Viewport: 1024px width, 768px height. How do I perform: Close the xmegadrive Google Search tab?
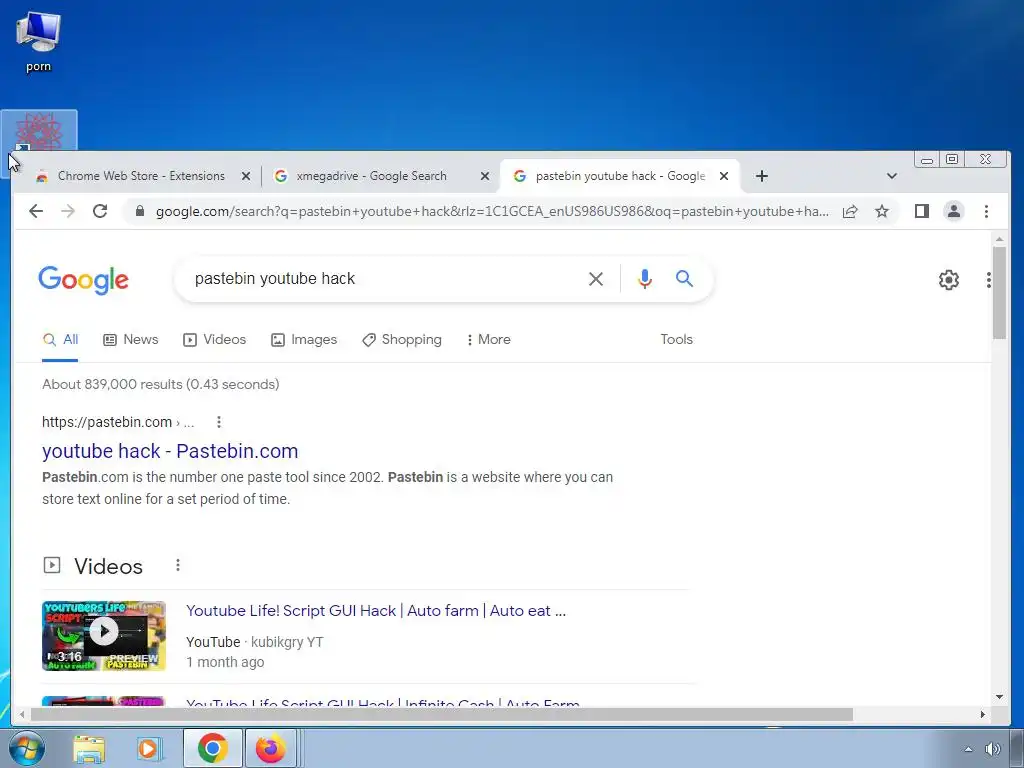(x=485, y=176)
